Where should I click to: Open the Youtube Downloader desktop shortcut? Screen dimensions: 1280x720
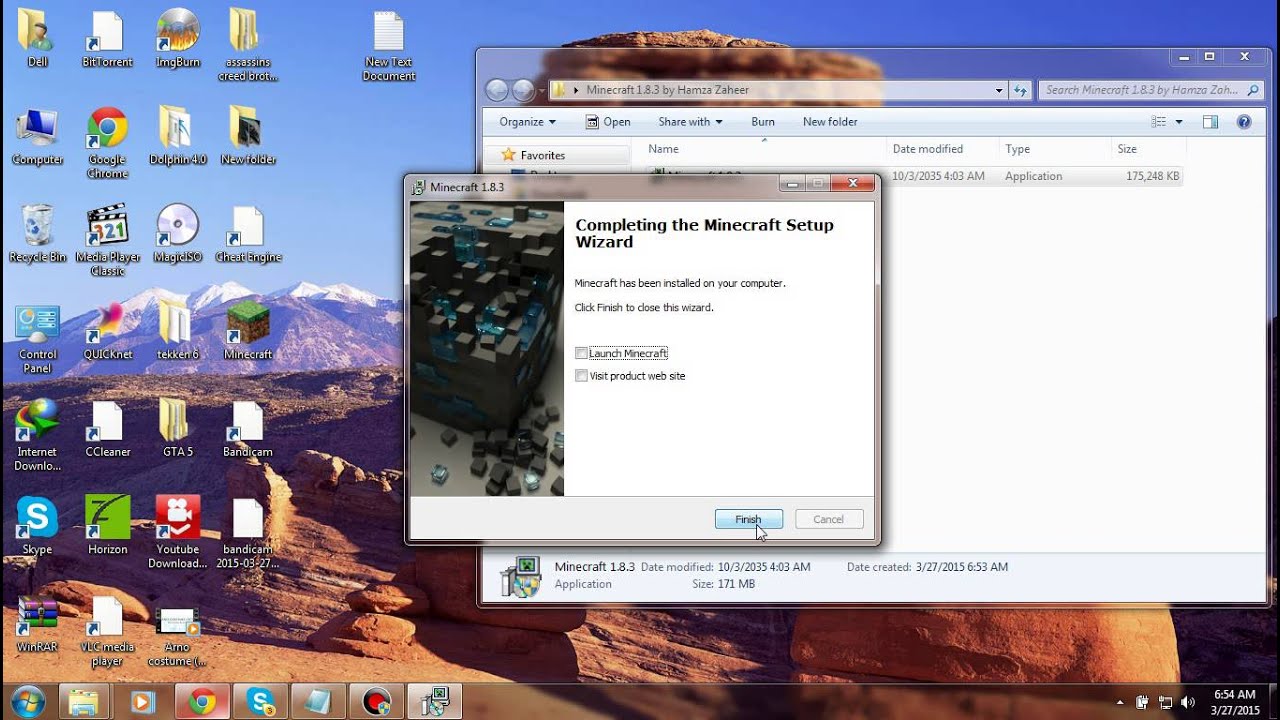click(178, 533)
